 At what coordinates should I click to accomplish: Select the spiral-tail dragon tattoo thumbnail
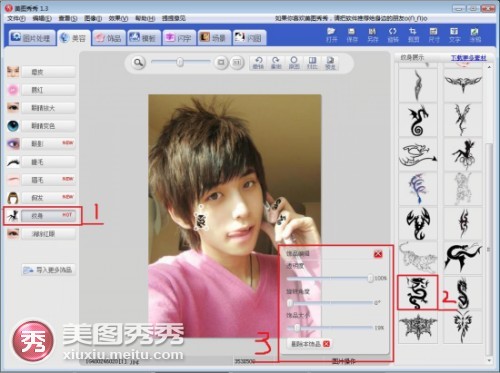[x=418, y=120]
